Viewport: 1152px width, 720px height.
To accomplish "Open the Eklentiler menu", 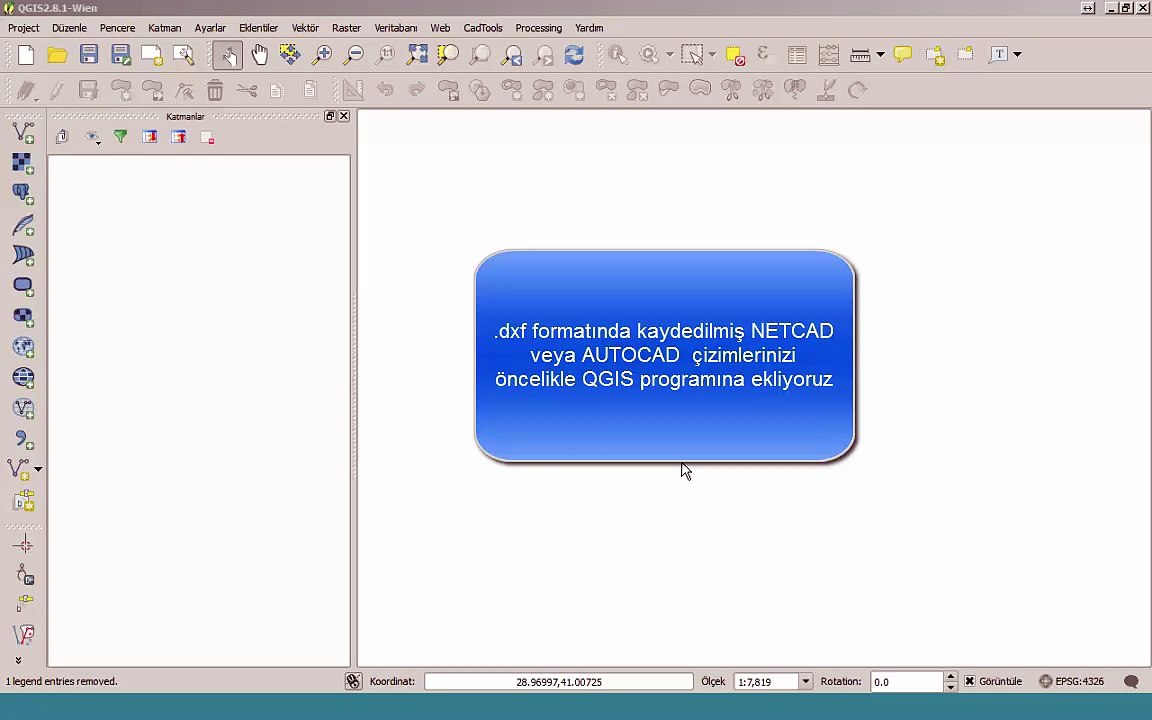I will 259,28.
